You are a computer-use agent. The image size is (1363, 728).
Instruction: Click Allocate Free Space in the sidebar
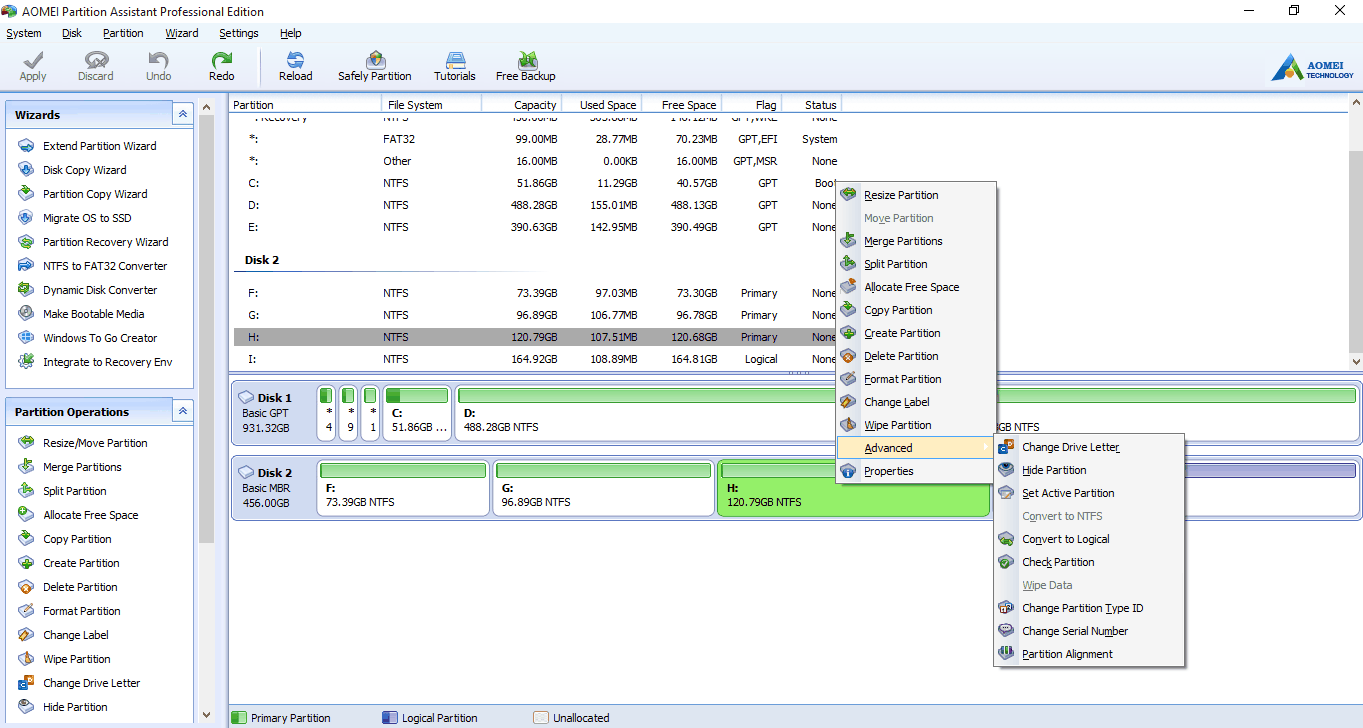(x=90, y=515)
